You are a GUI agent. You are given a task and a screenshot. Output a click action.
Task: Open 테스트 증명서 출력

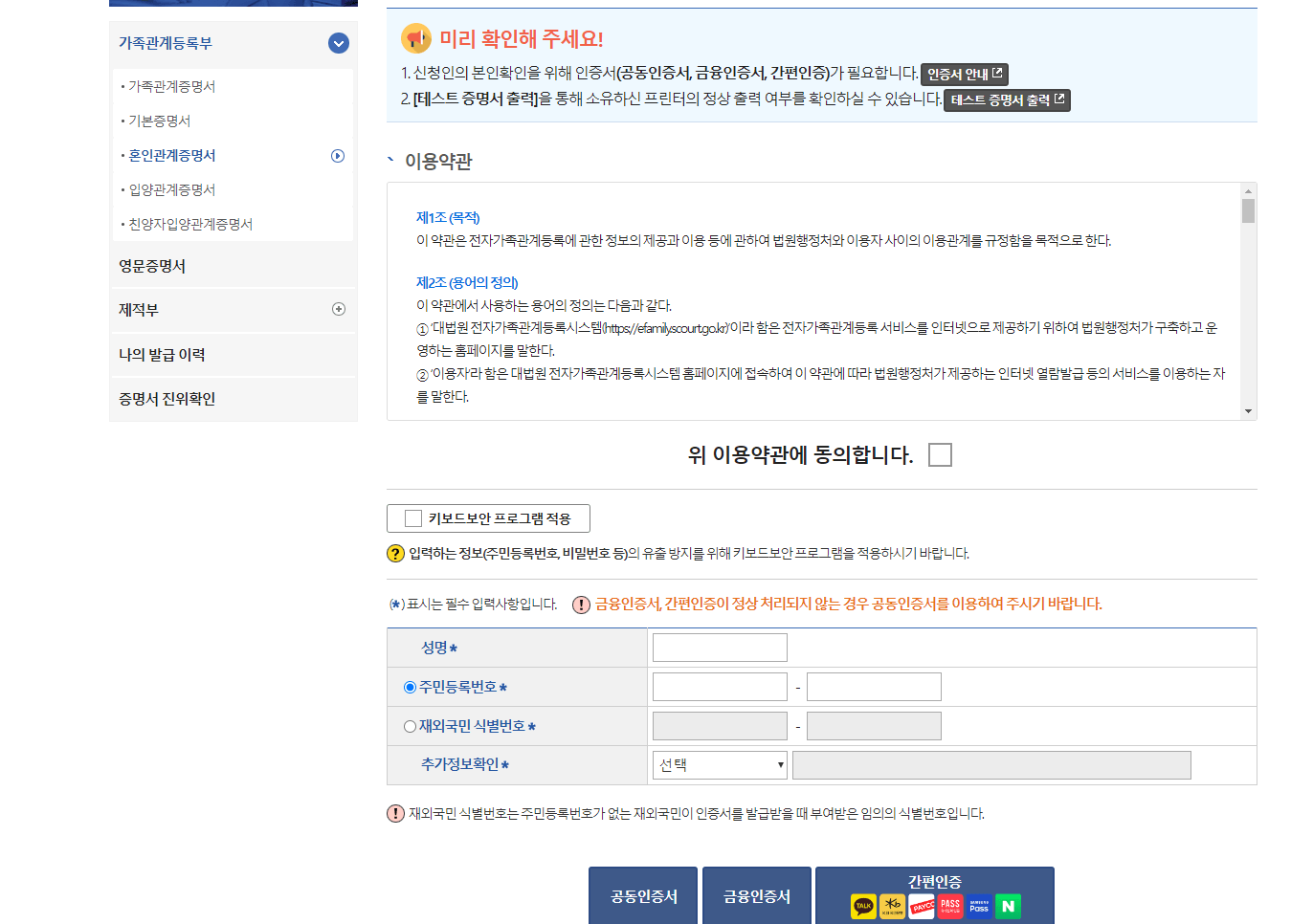(x=1006, y=100)
